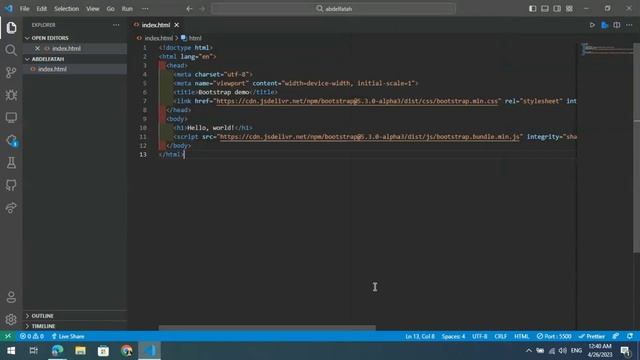Open the Remote Explorer view
The image size is (640, 360).
pos(11,118)
